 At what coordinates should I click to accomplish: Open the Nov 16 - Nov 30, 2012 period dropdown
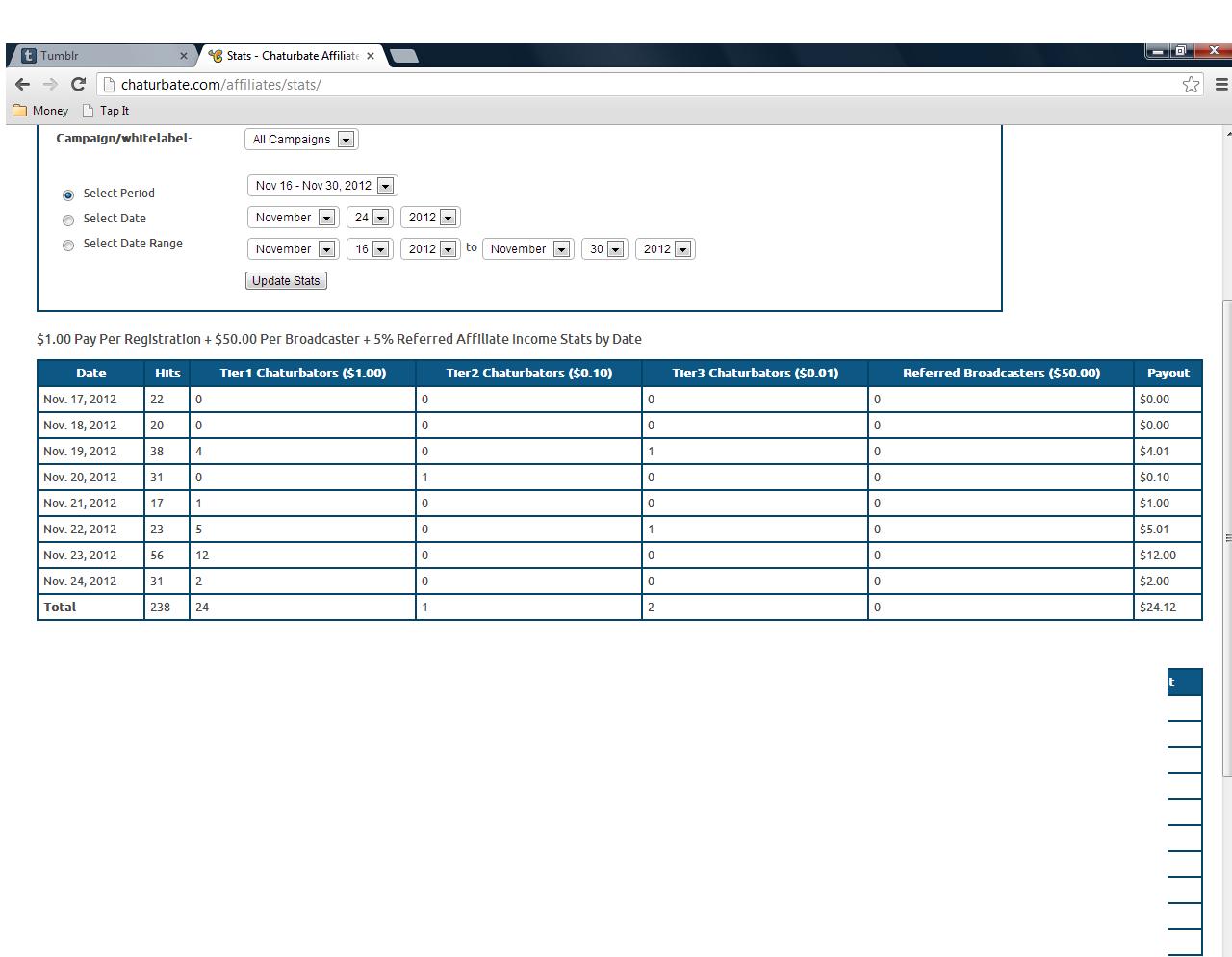pyautogui.click(x=322, y=186)
